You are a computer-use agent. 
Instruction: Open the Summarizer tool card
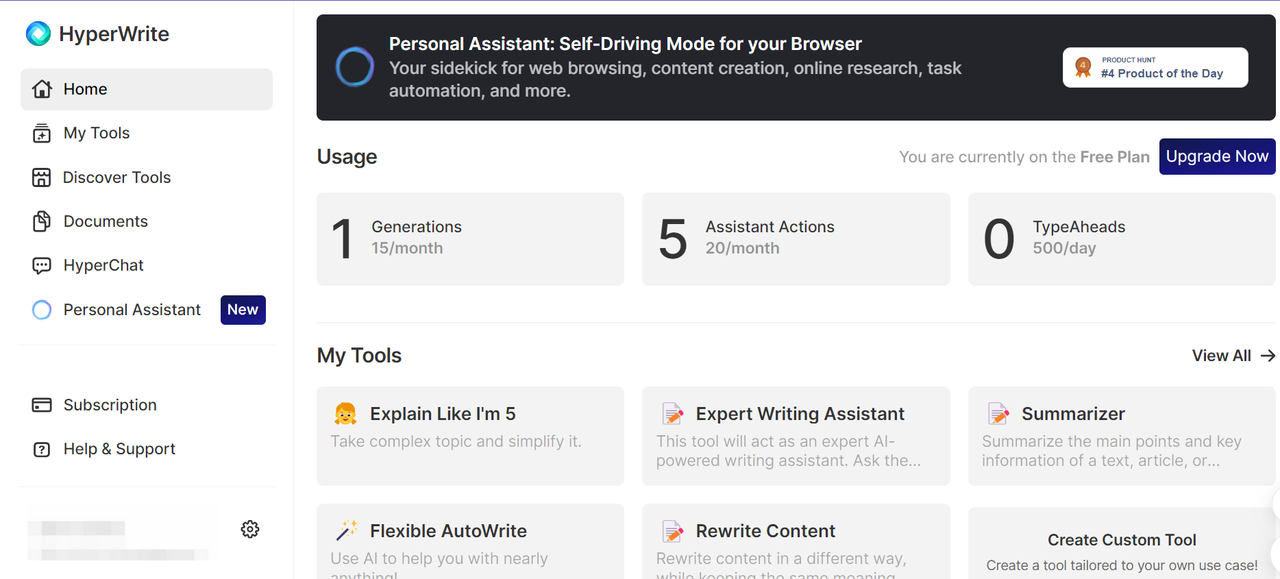pos(1122,436)
